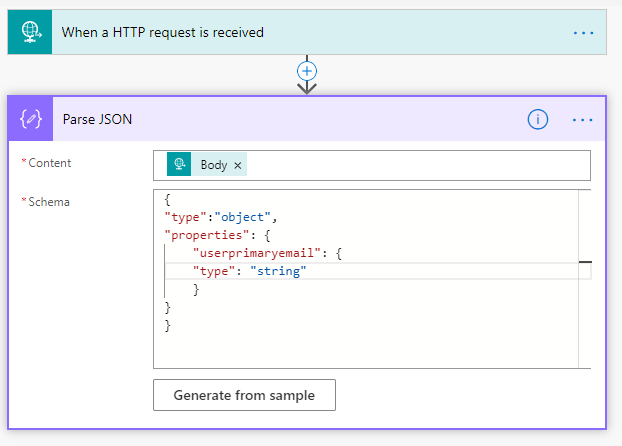This screenshot has height=446, width=622.
Task: Click the Schema editor's right-edge scroll marker
Action: 585,262
